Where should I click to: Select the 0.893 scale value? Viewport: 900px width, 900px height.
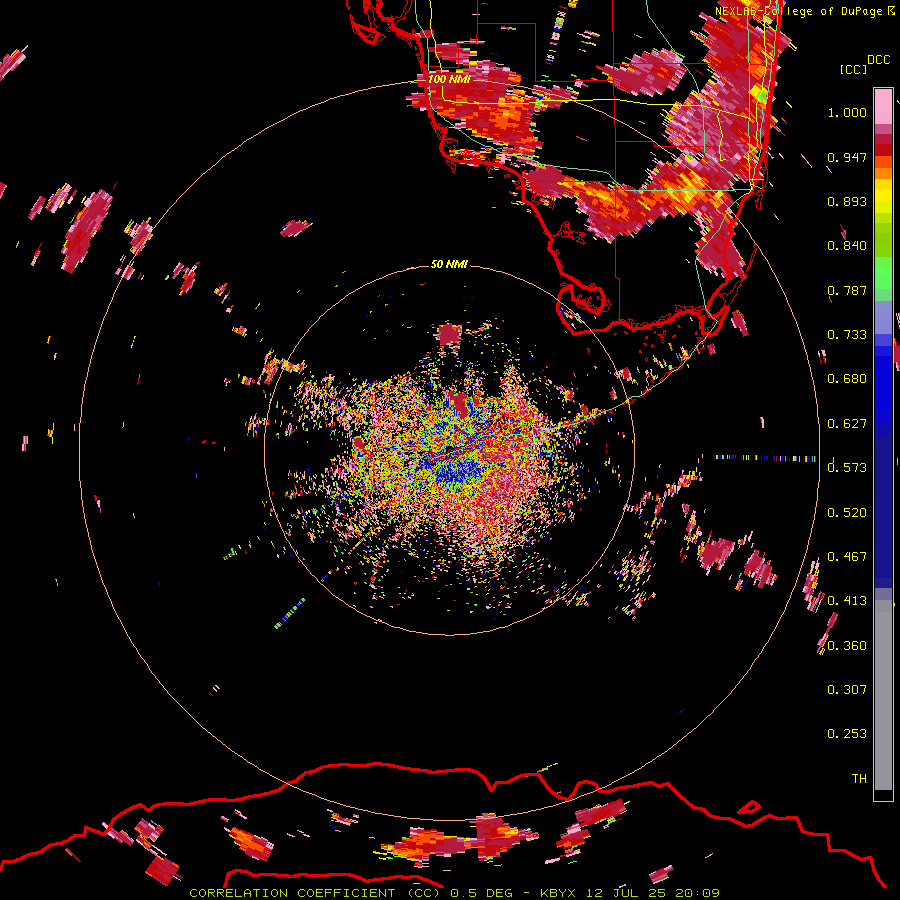[847, 201]
